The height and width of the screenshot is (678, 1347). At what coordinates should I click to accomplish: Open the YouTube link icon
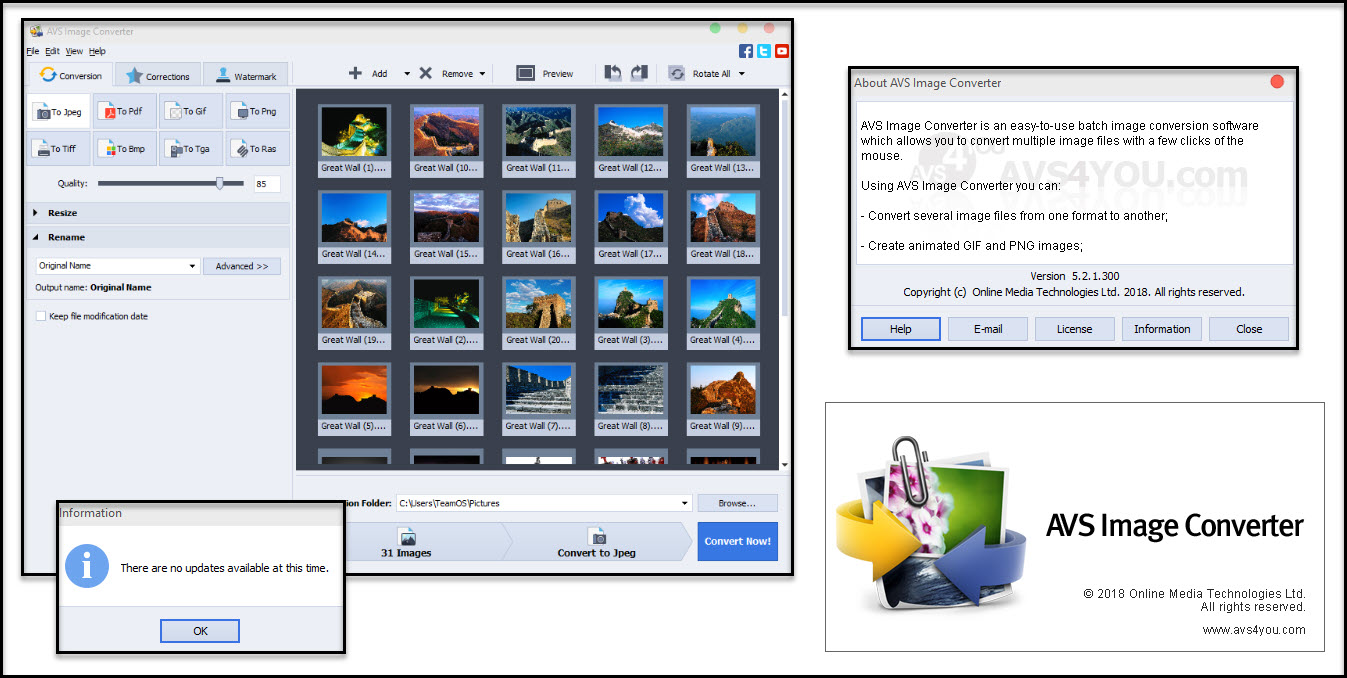[782, 51]
